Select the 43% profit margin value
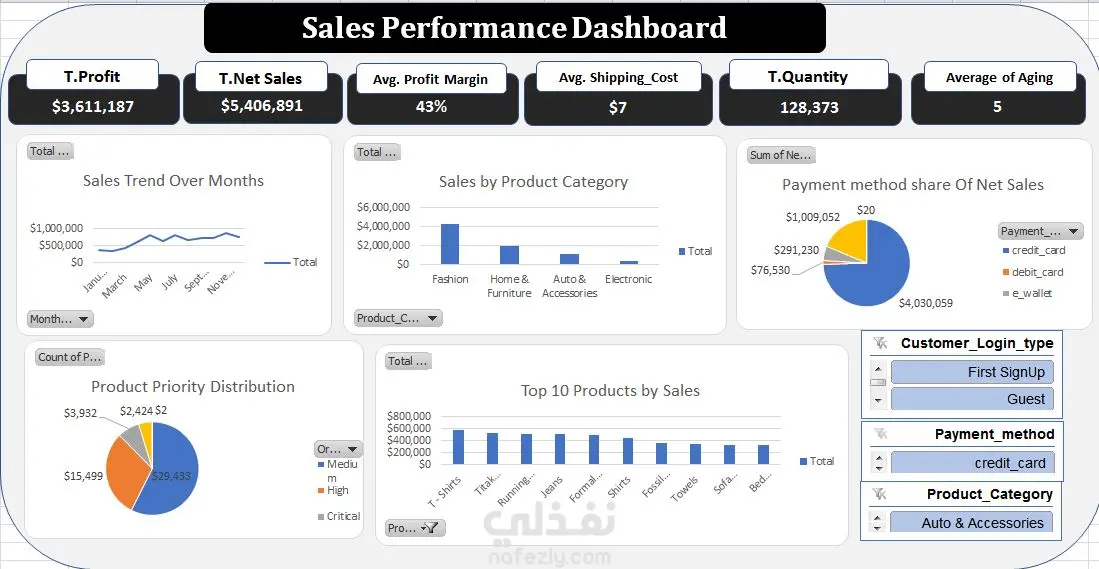Screen dimensions: 1099x569 coord(431,107)
